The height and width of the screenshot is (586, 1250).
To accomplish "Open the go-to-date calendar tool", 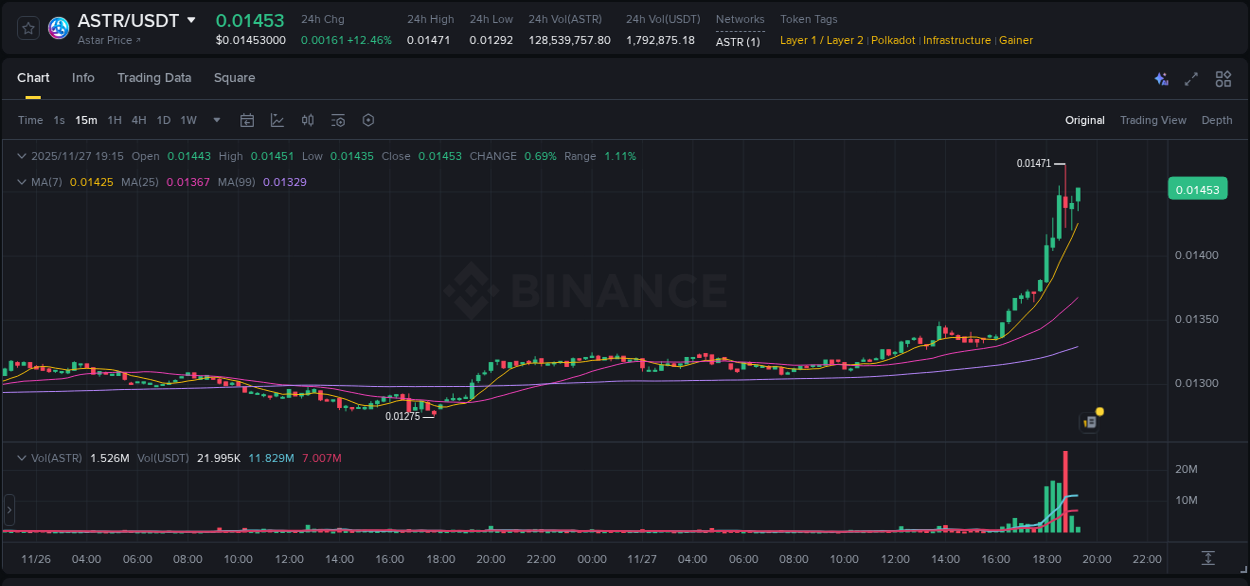I will tap(247, 119).
